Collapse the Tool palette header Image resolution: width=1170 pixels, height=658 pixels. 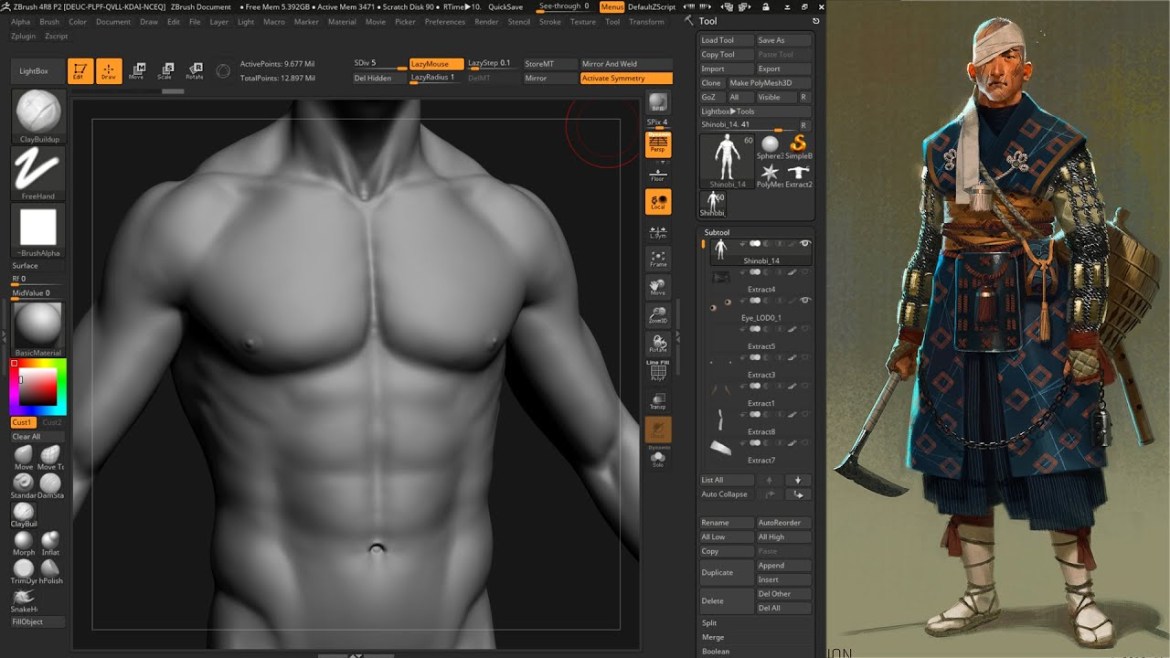[x=707, y=21]
